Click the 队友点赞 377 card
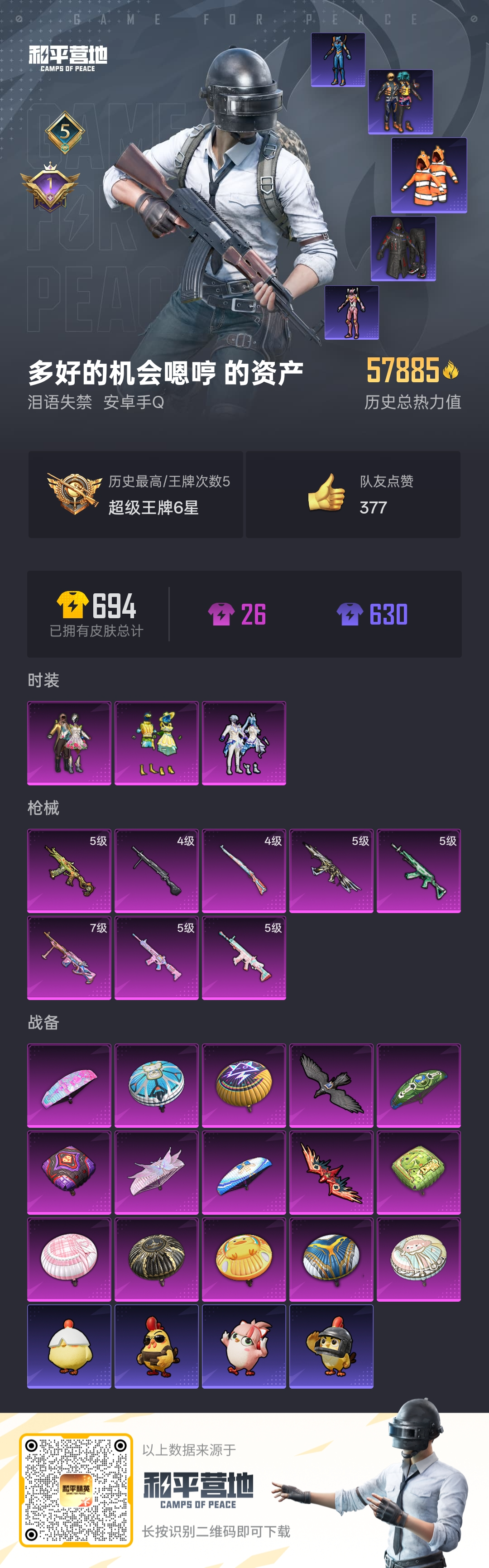Viewport: 489px width, 1568px height. (353, 494)
